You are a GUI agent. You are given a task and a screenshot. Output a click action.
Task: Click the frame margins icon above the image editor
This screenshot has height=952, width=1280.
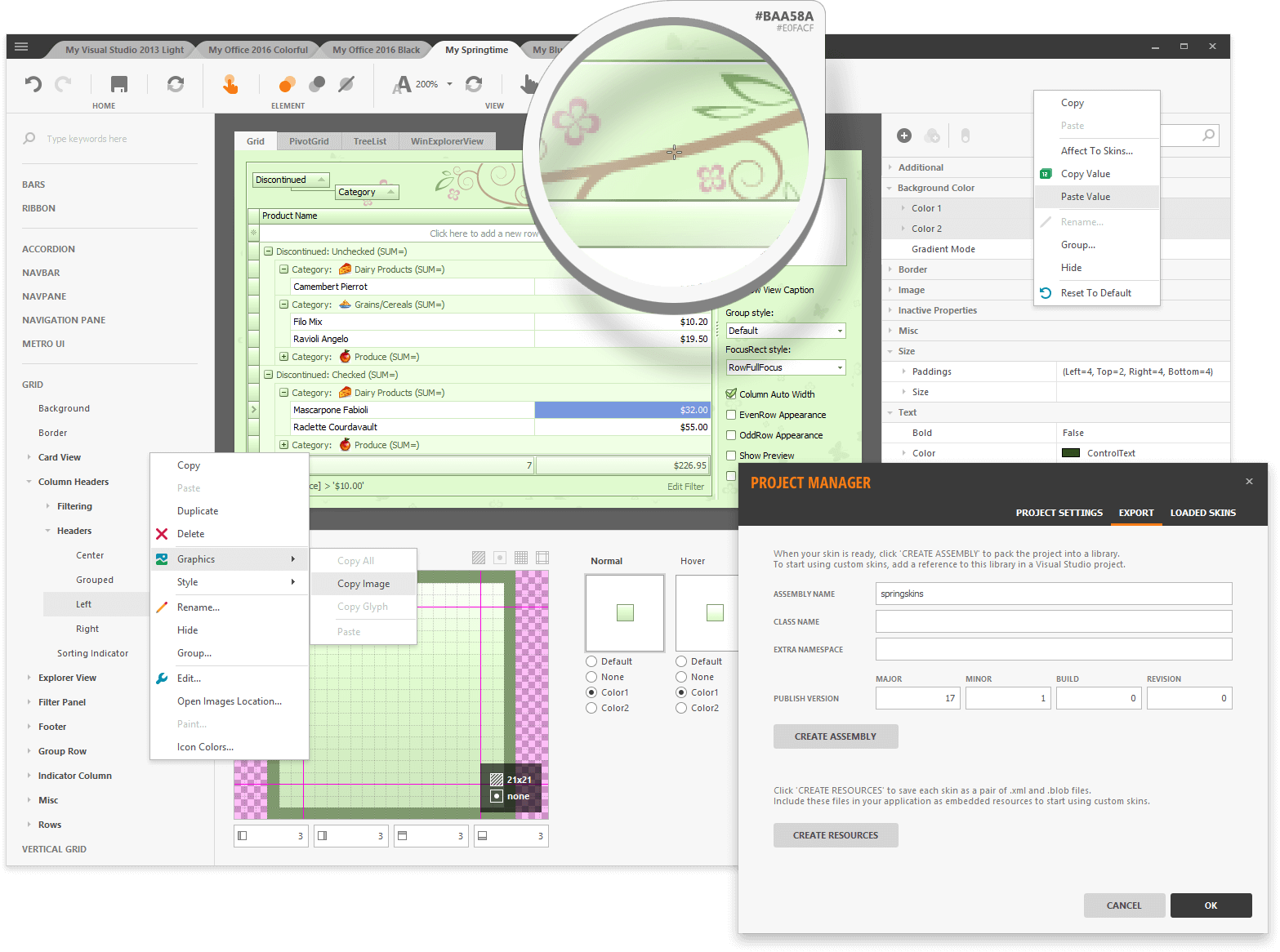542,558
